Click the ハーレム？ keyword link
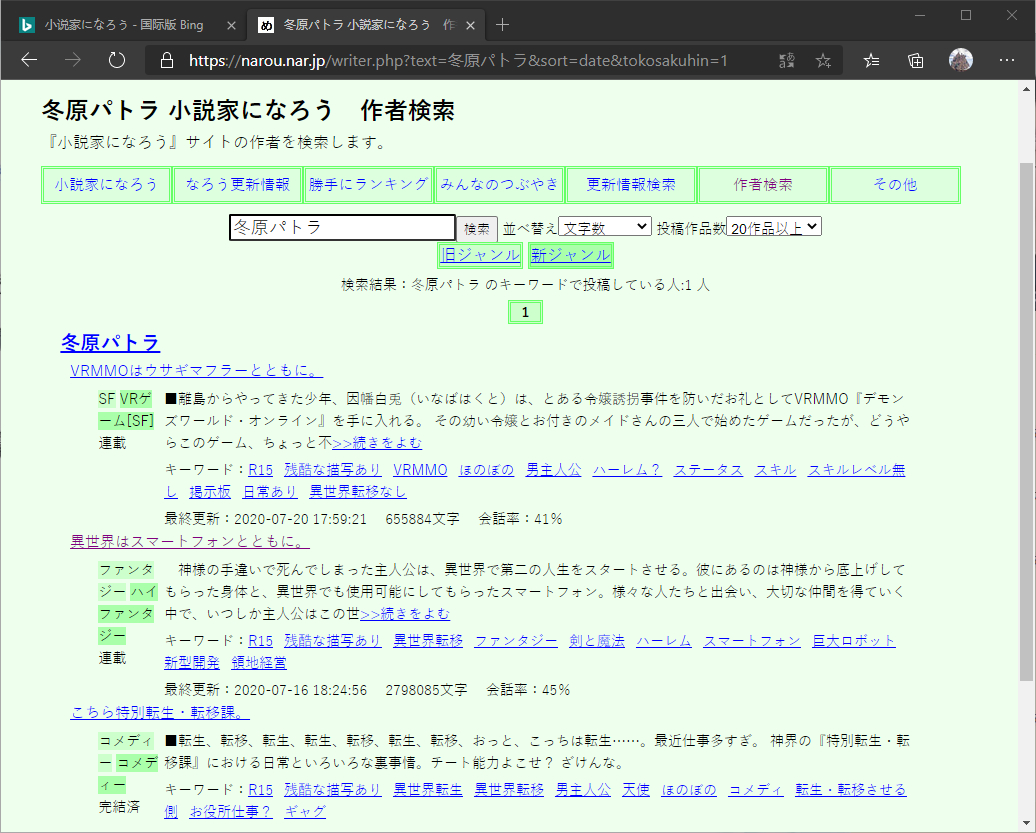 [x=628, y=470]
